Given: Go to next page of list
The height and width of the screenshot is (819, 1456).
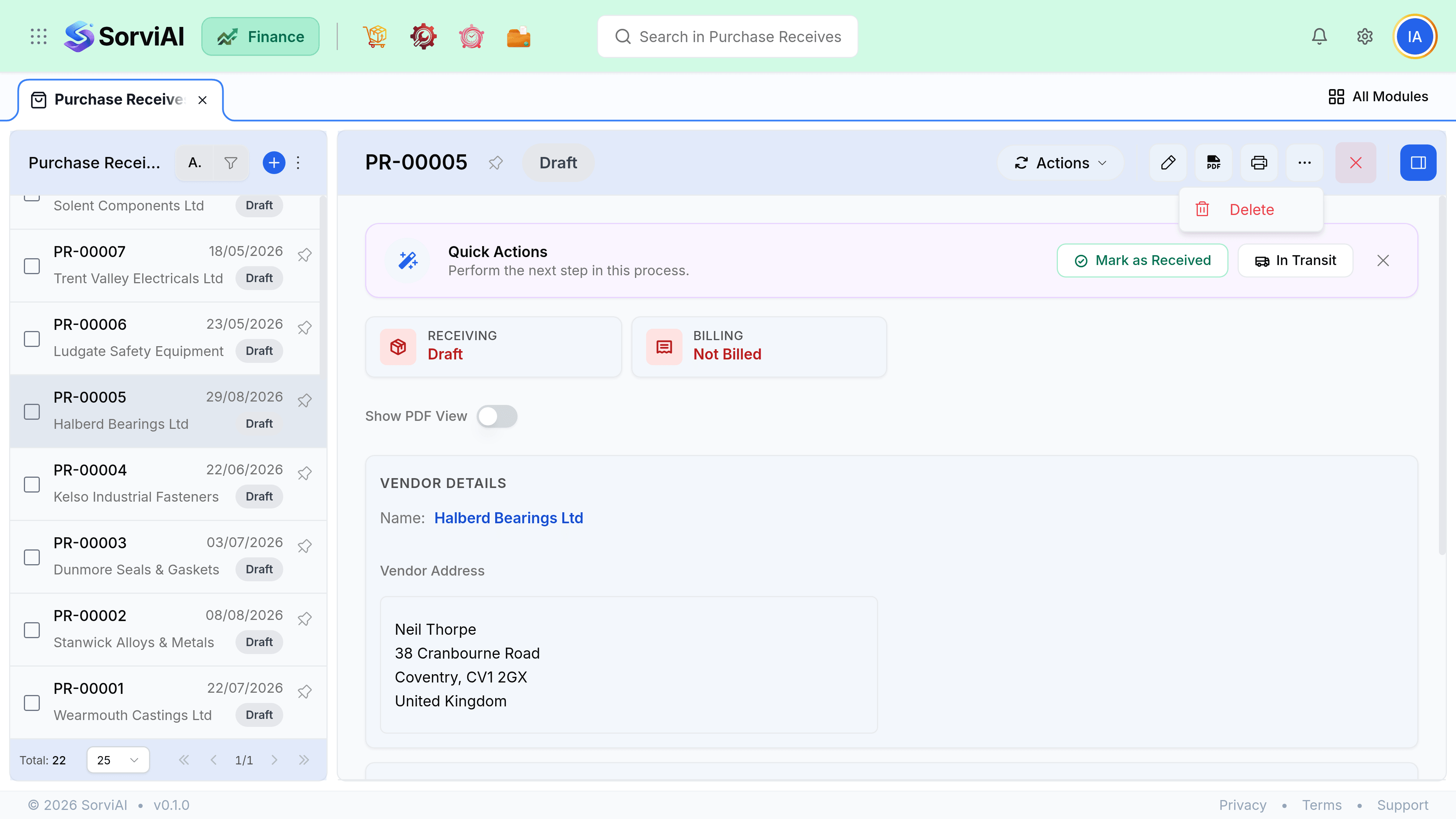Looking at the screenshot, I should point(274,759).
